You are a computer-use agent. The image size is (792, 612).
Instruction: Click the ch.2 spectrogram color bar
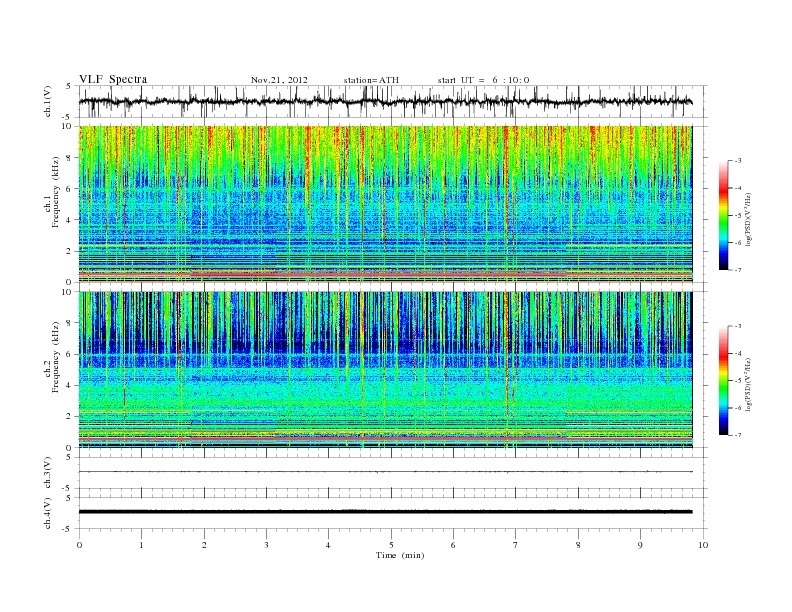723,381
